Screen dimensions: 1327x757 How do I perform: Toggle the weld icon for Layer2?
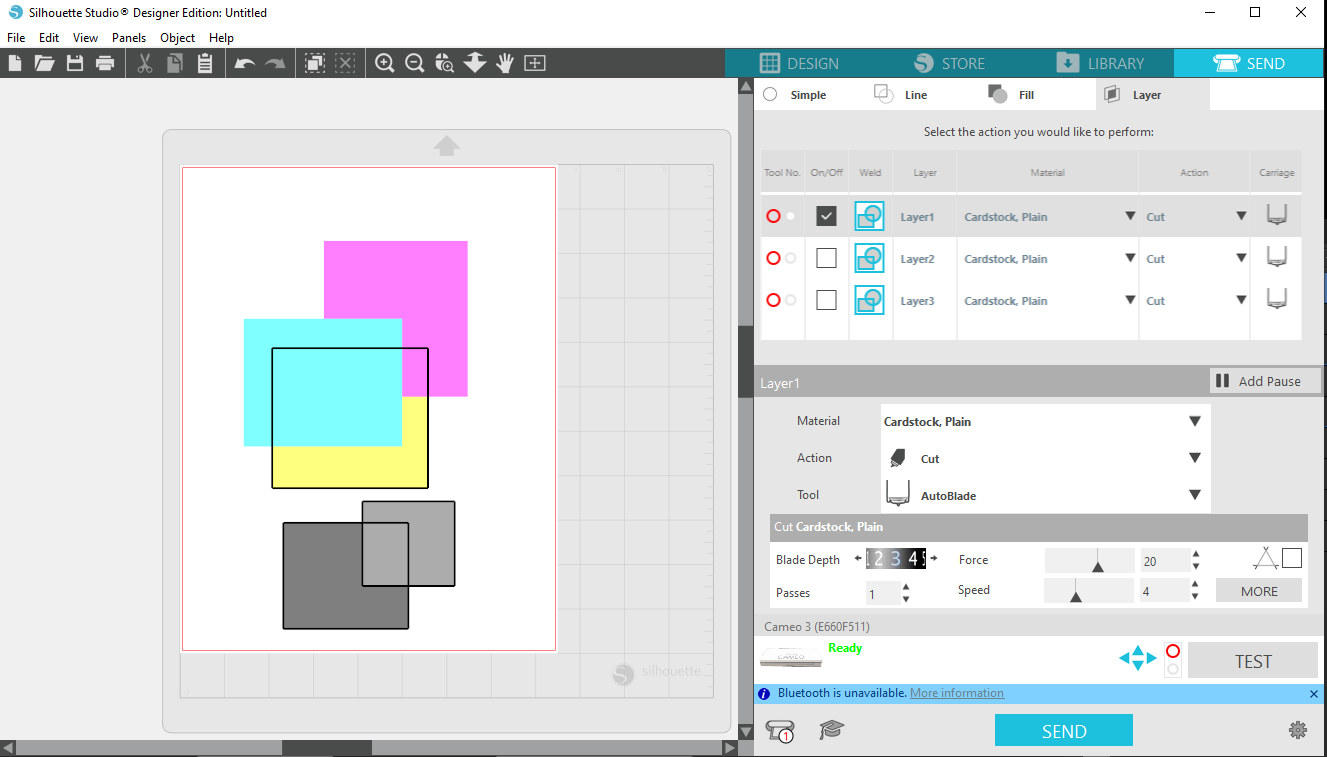pyautogui.click(x=869, y=258)
